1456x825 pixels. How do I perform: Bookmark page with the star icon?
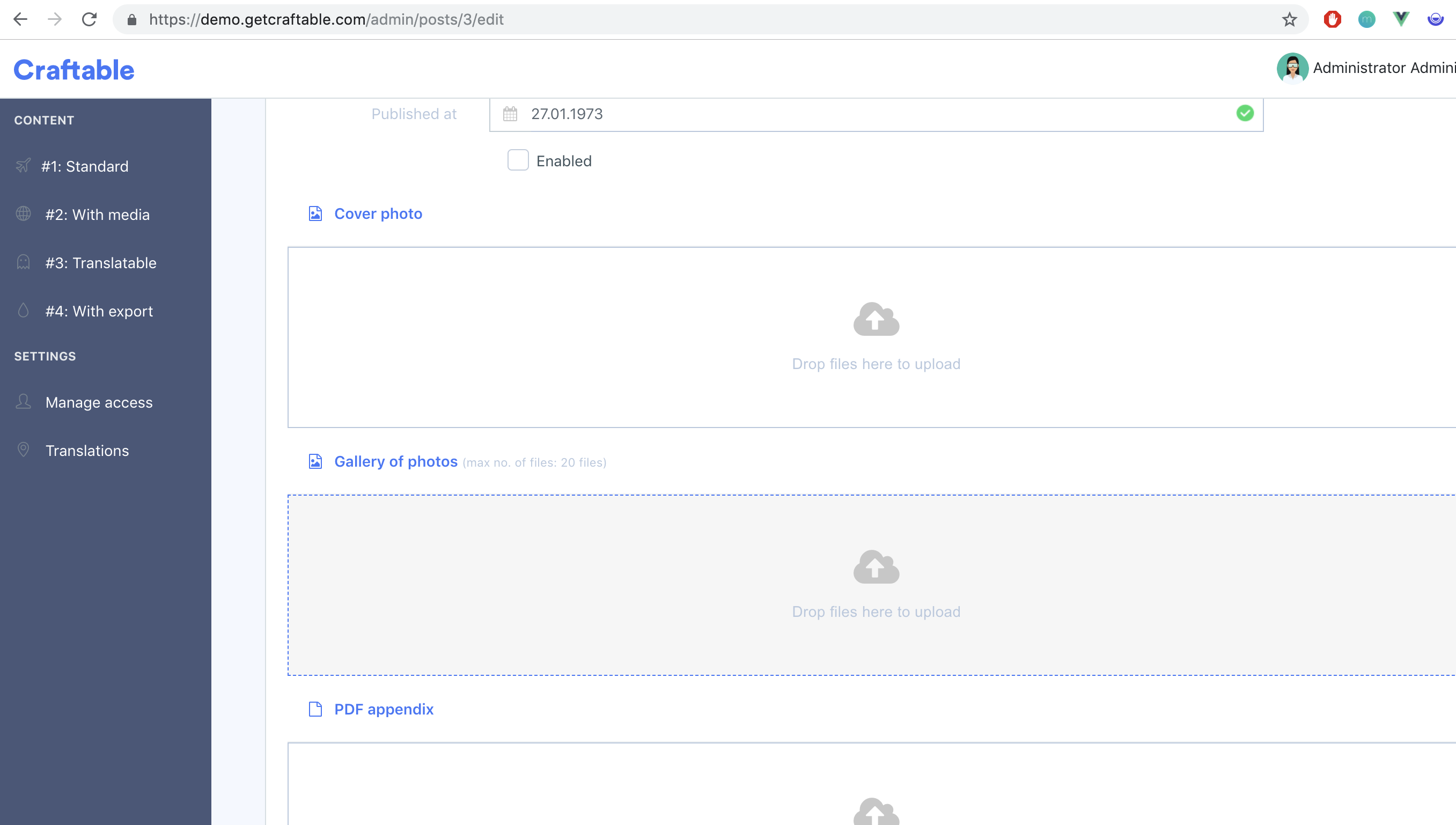click(x=1290, y=20)
